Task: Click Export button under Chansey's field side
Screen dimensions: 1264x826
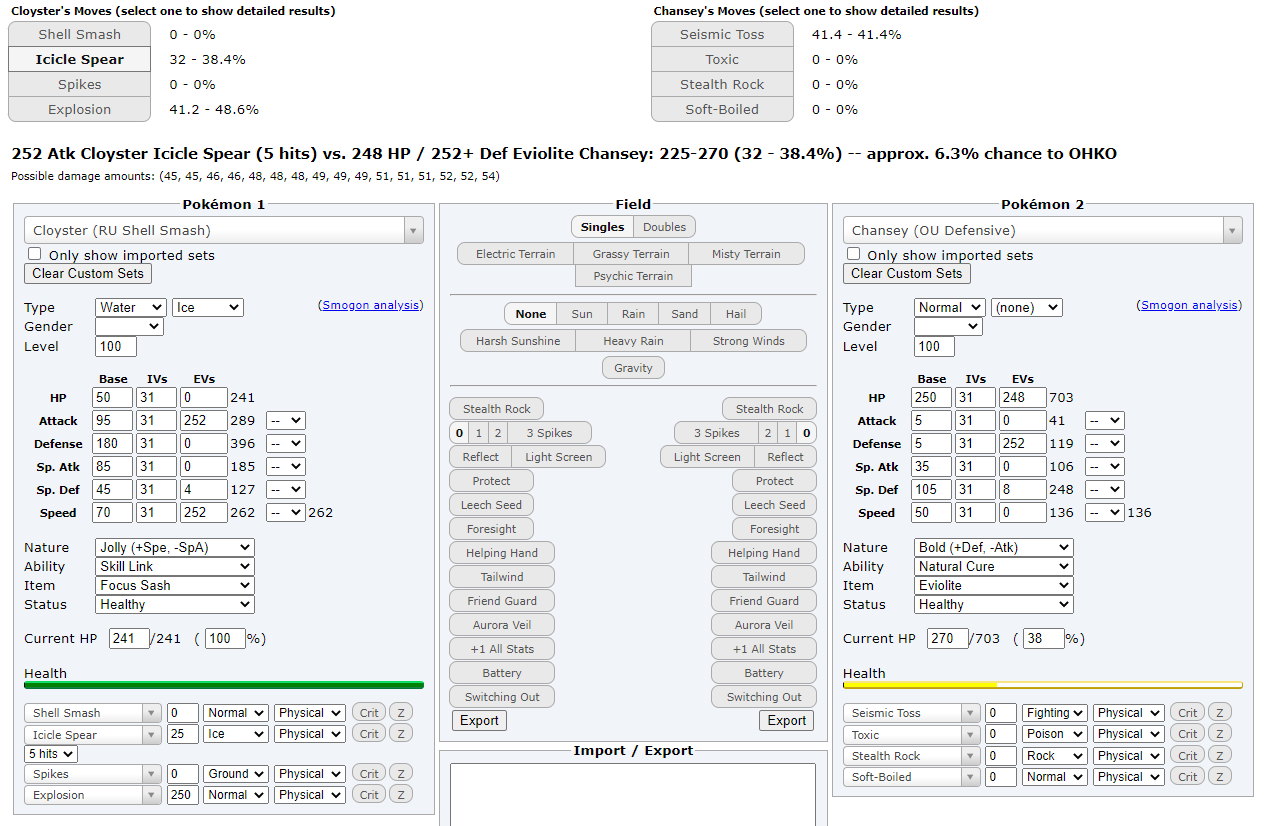Action: (787, 720)
